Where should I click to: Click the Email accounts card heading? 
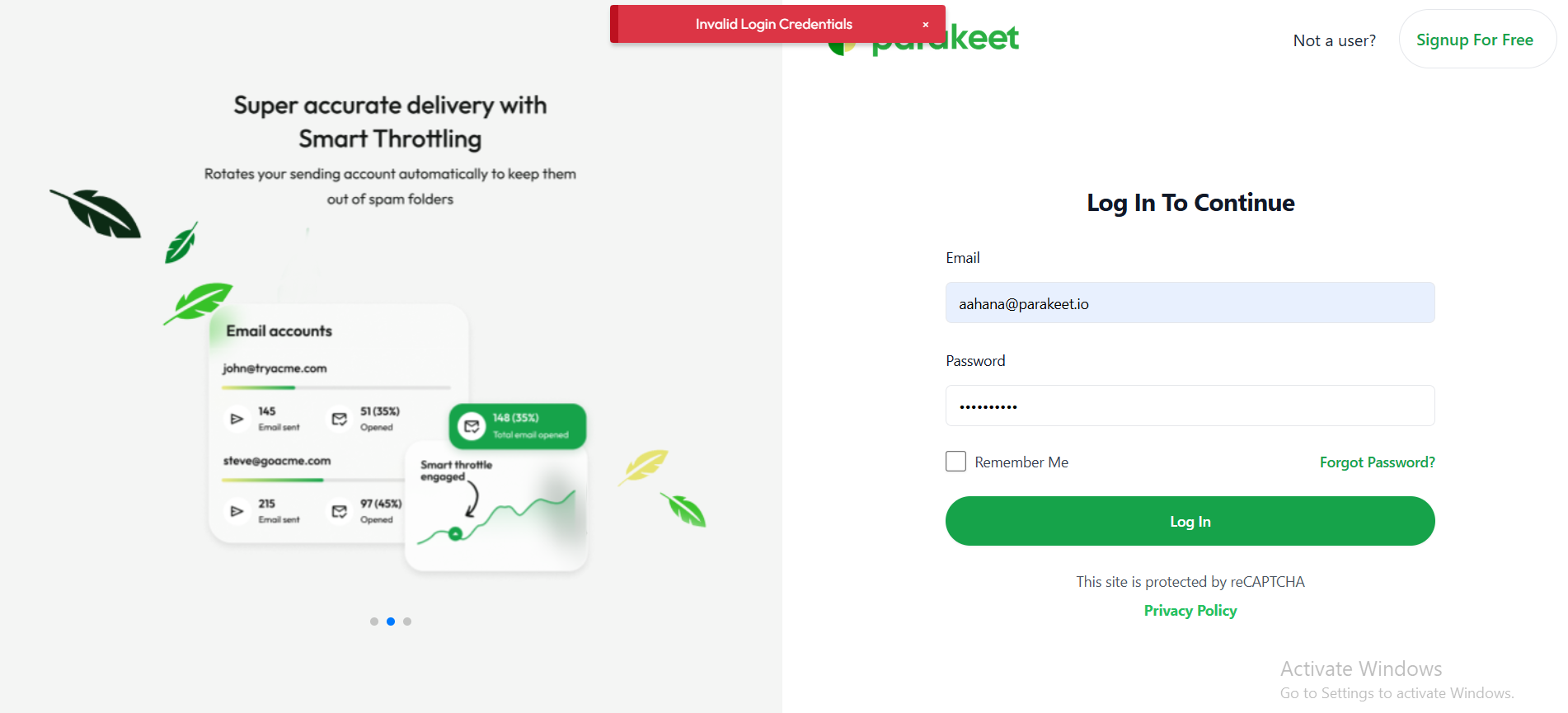point(279,331)
